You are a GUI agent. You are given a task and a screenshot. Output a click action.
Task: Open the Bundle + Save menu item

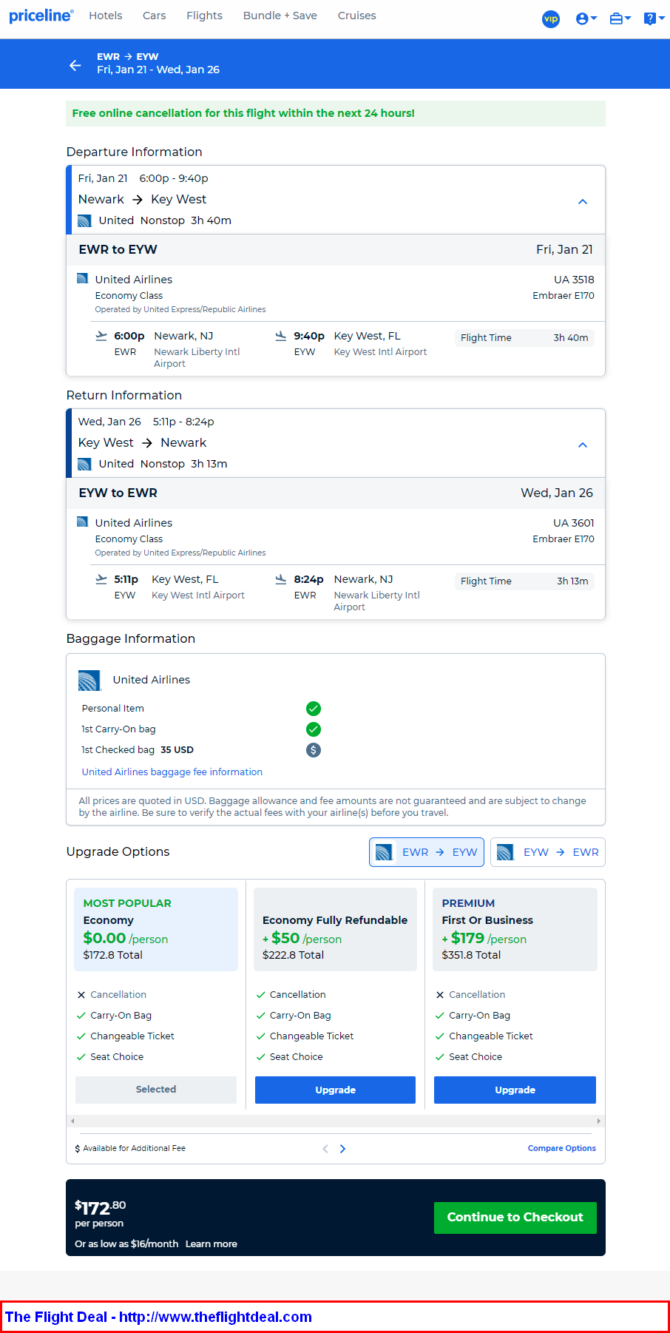pyautogui.click(x=280, y=16)
